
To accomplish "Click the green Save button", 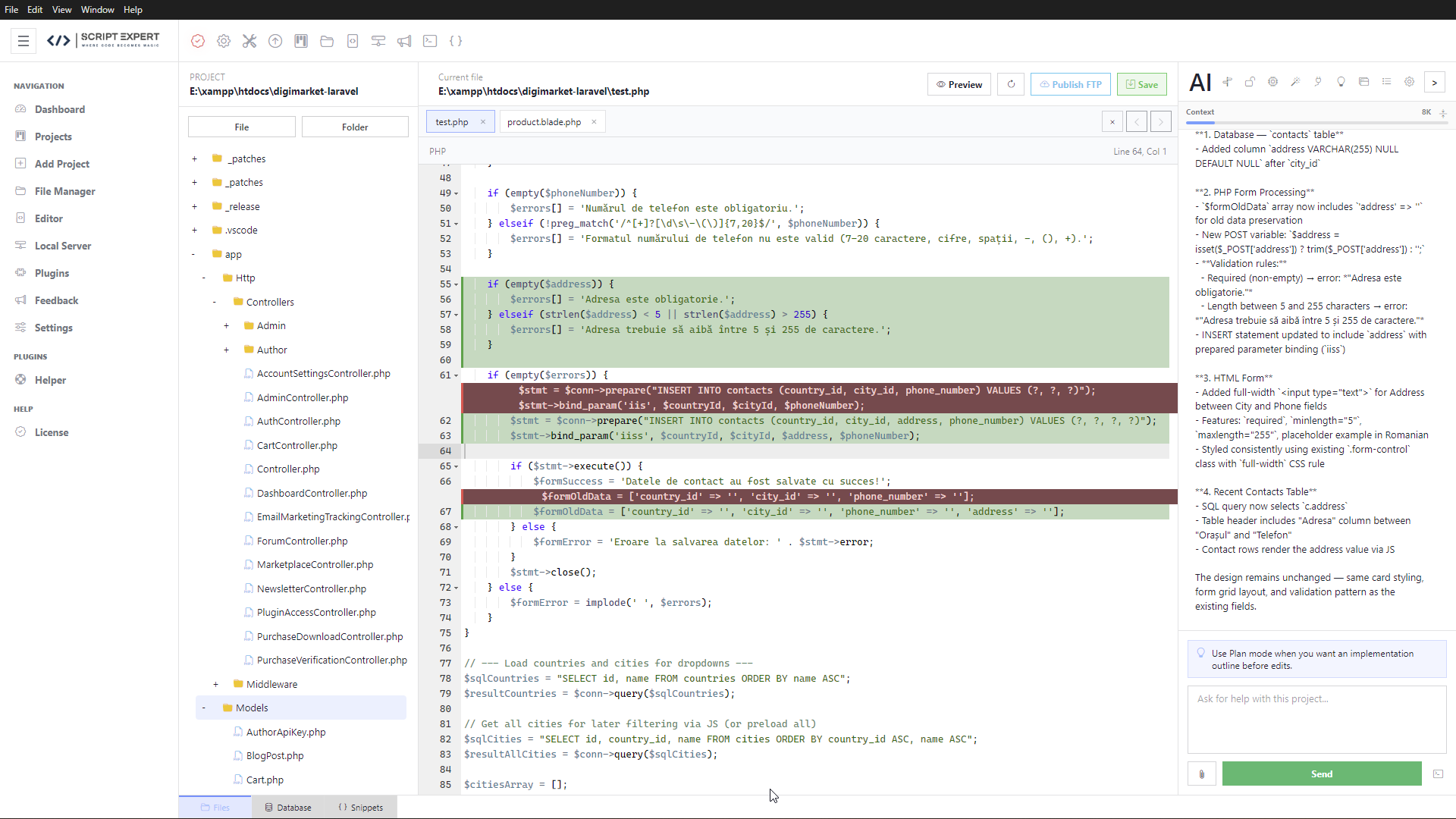I will click(x=1142, y=84).
